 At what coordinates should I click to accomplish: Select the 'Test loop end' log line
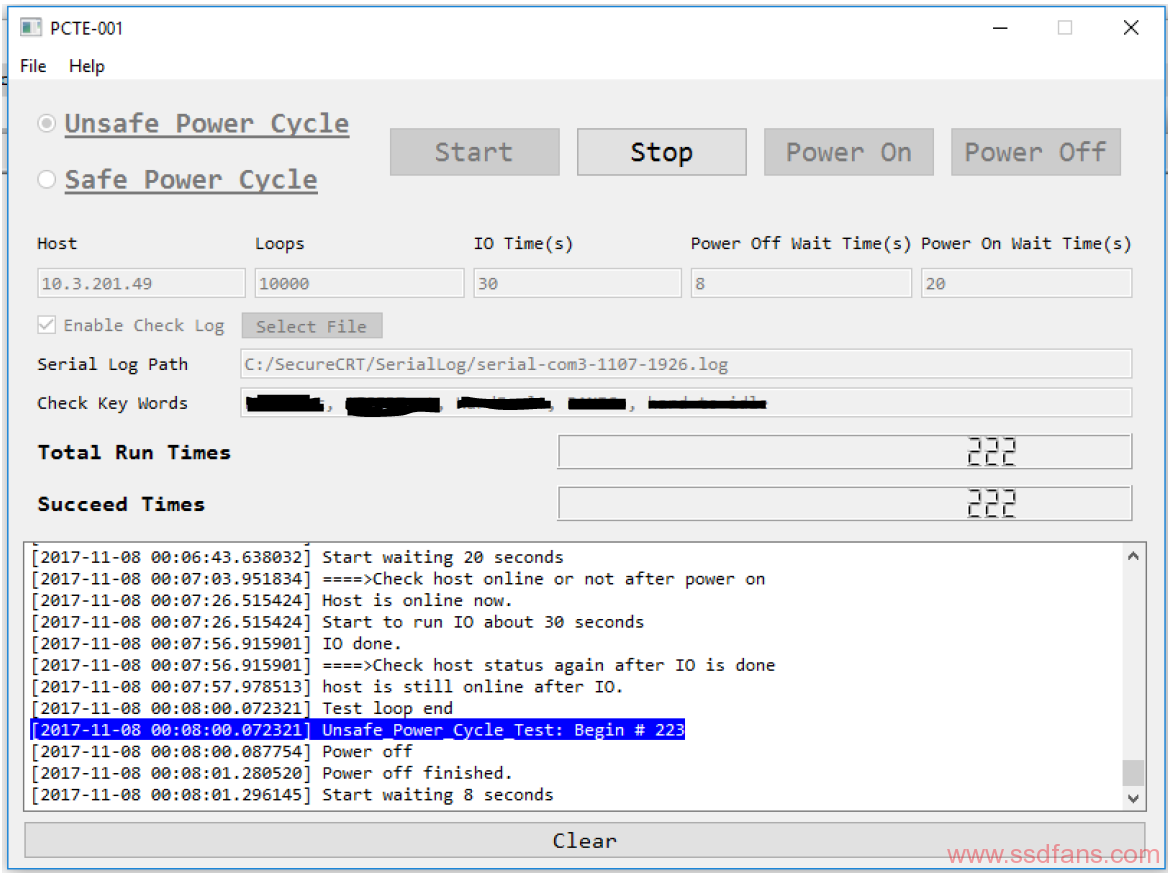(x=242, y=708)
